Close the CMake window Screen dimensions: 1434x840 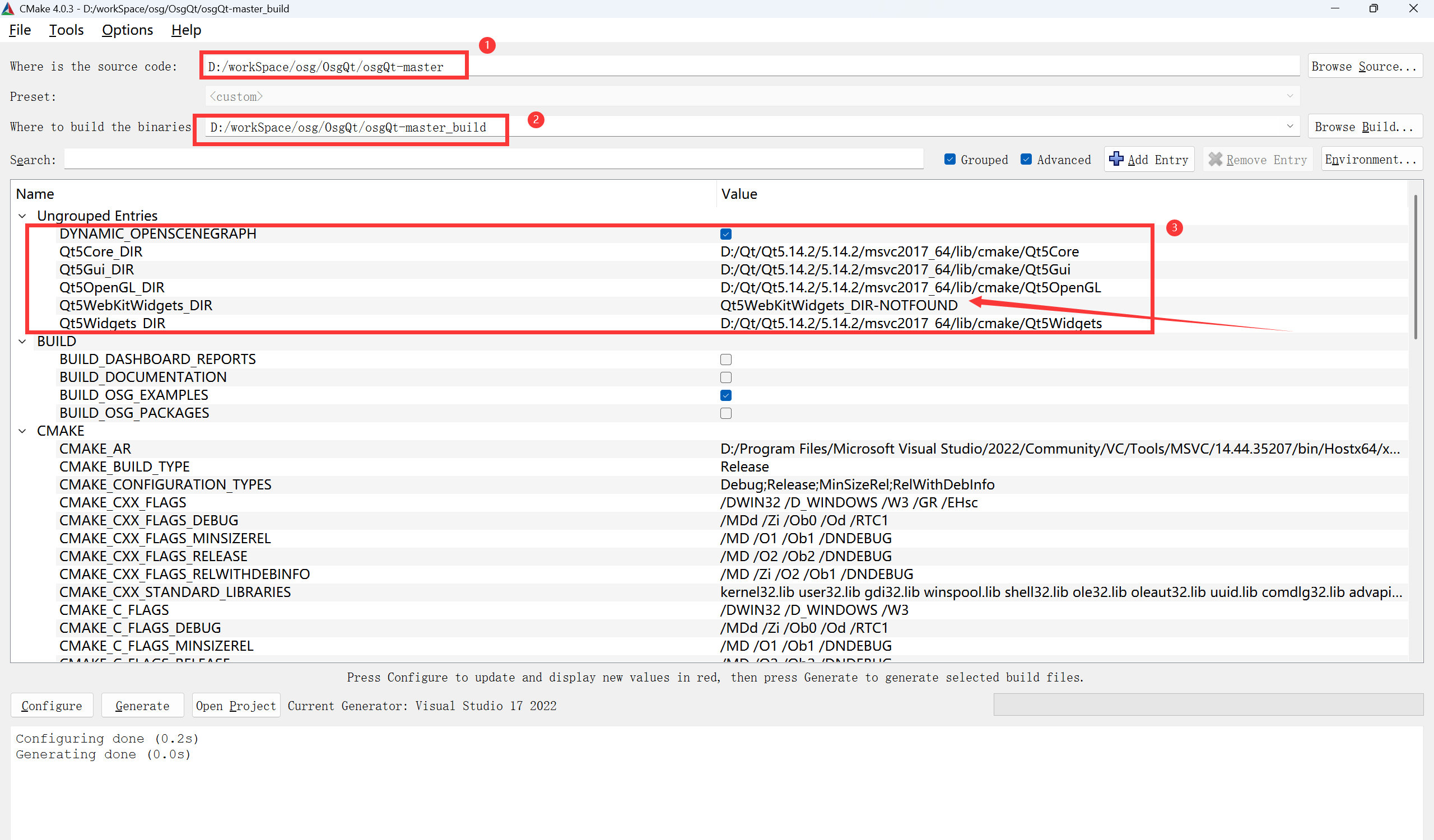click(1413, 8)
